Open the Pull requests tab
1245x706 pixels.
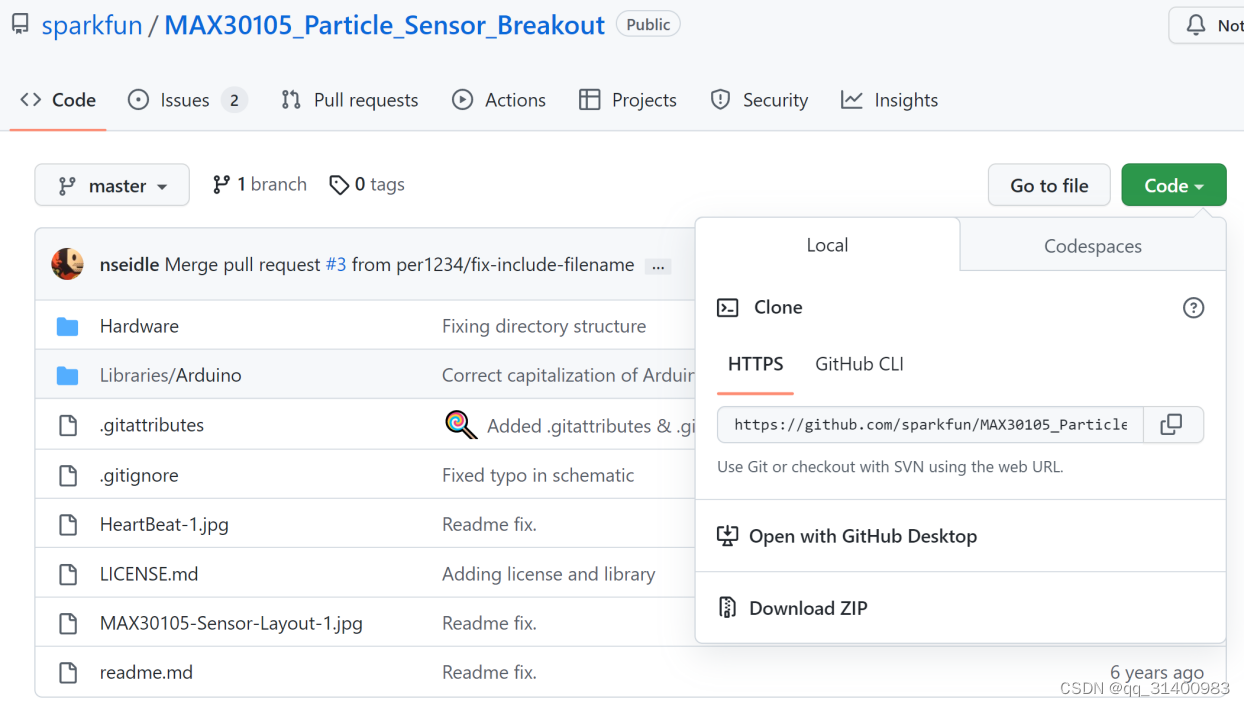350,100
